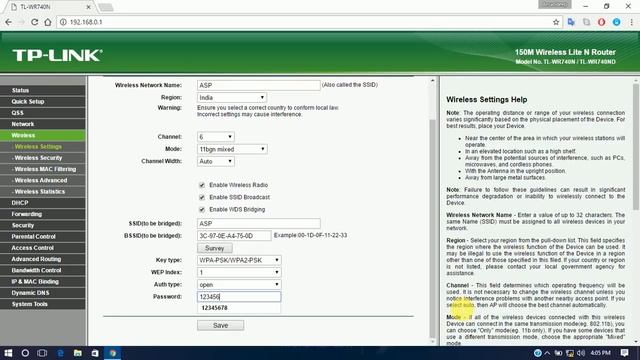Open Store icon on taskbar
Image resolution: width=640 pixels, height=360 pixels.
tap(95, 353)
